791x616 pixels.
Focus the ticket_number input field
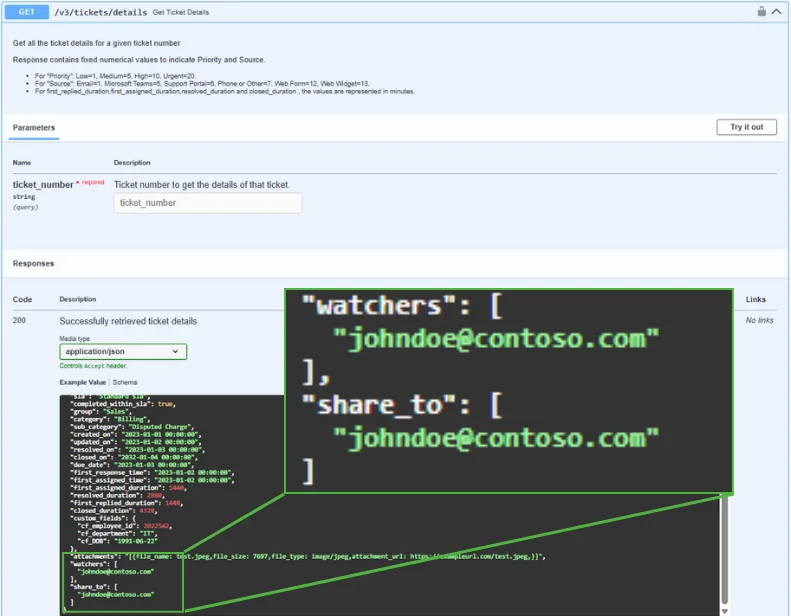coord(208,203)
